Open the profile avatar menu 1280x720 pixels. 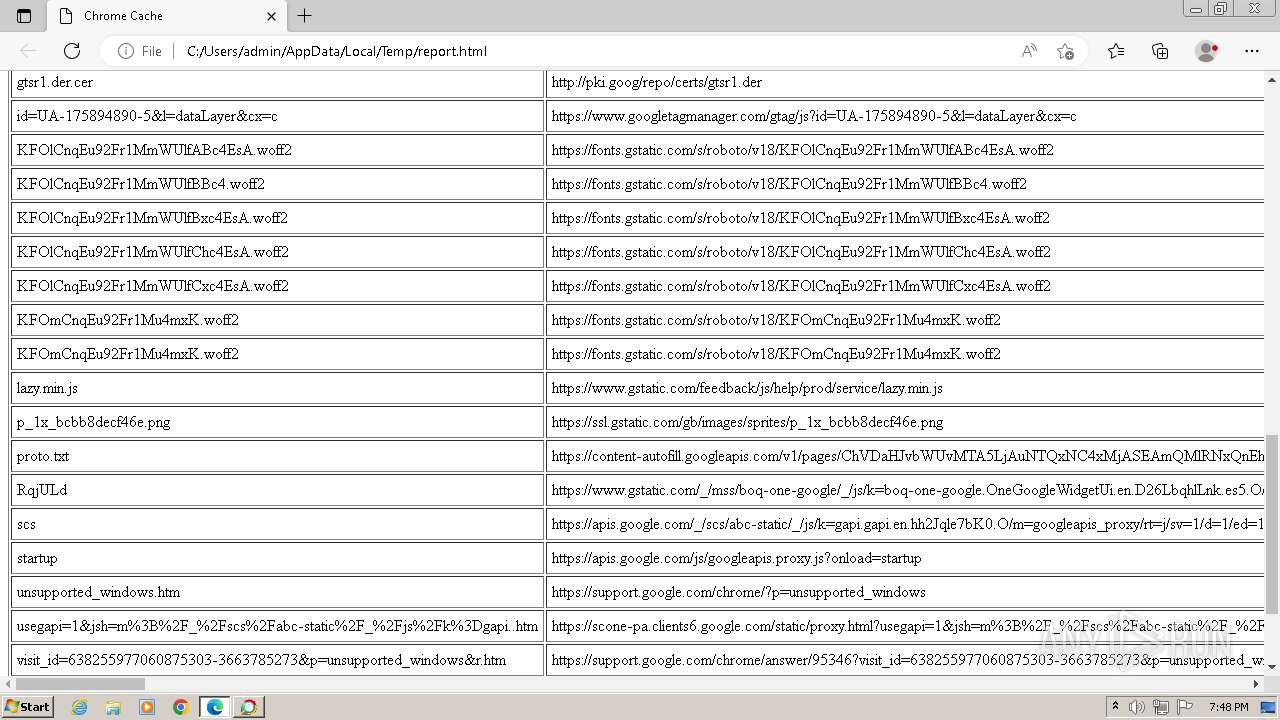click(1207, 51)
